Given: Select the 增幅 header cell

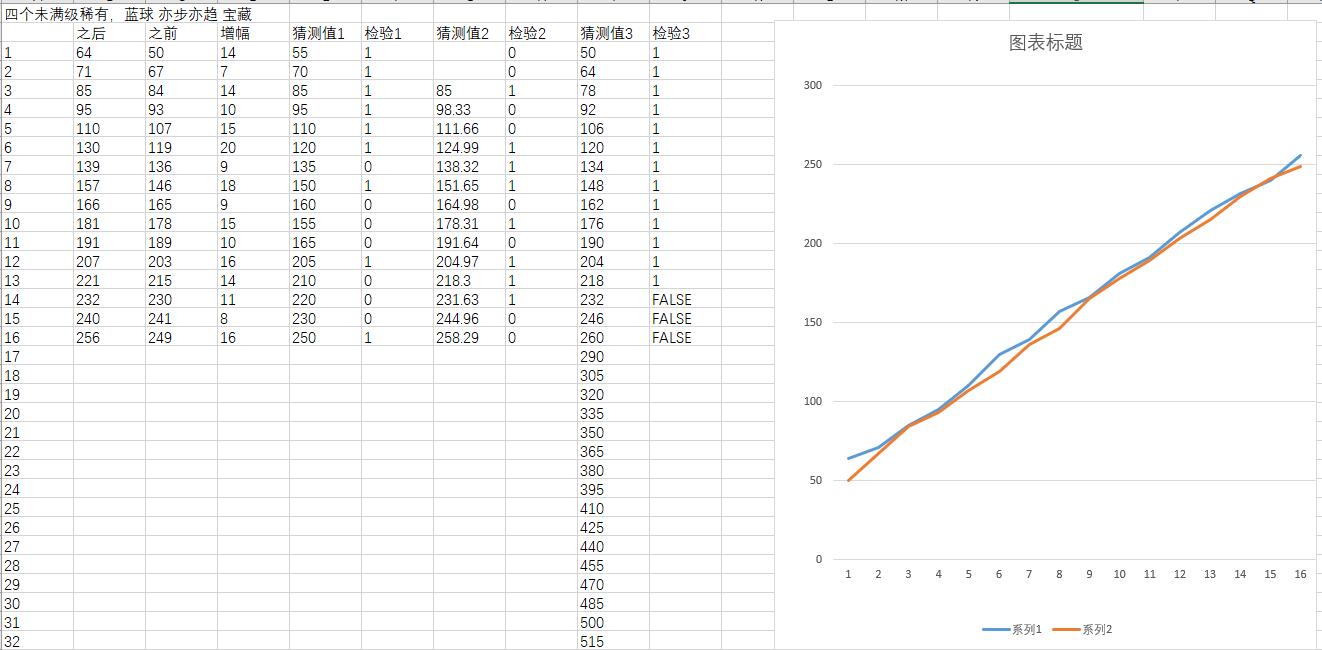Looking at the screenshot, I should coord(235,34).
